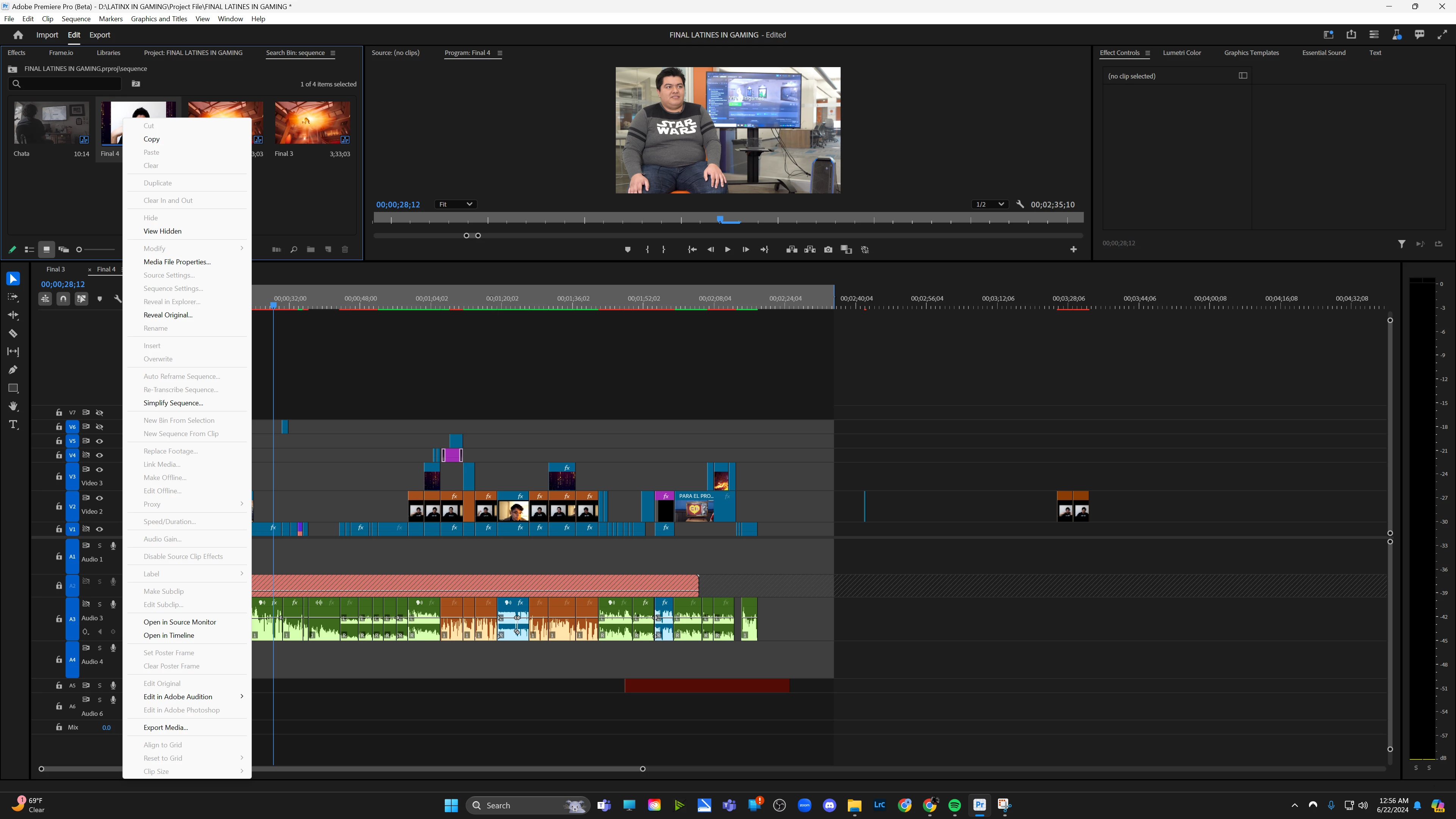The width and height of the screenshot is (1456, 819).
Task: Select the Razor tool
Action: coord(13,334)
